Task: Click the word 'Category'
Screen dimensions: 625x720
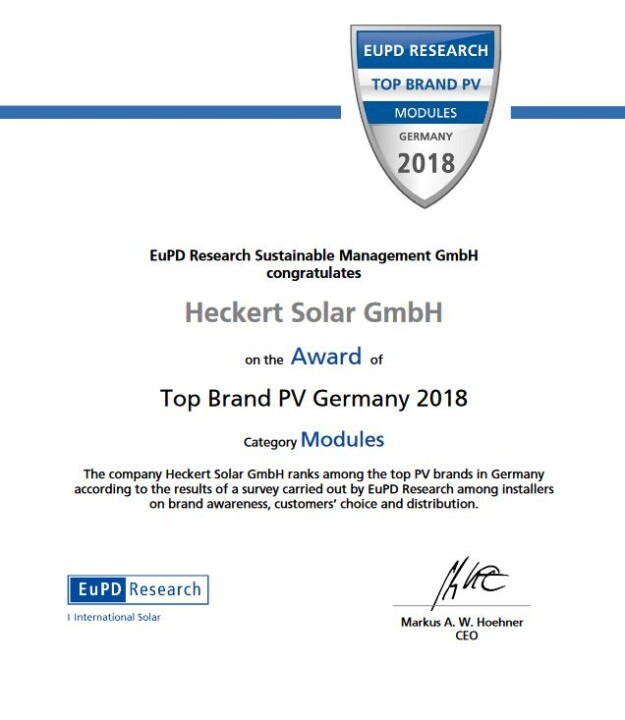Action: click(270, 442)
